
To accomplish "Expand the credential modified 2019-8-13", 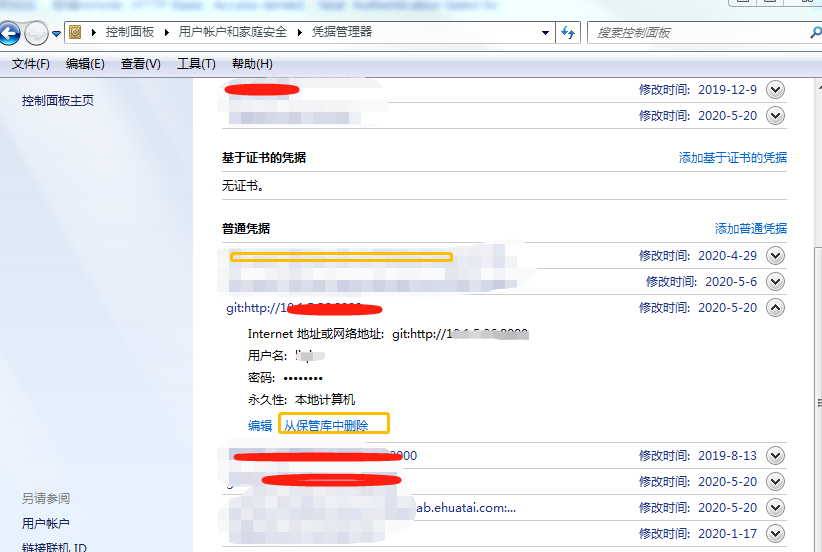I will [x=775, y=456].
